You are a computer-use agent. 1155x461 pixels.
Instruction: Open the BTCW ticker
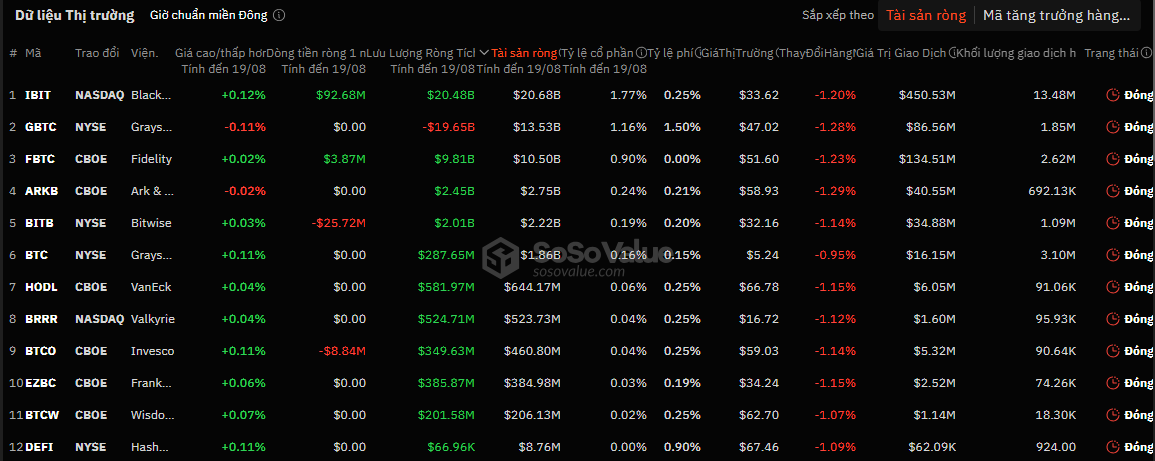[41, 415]
